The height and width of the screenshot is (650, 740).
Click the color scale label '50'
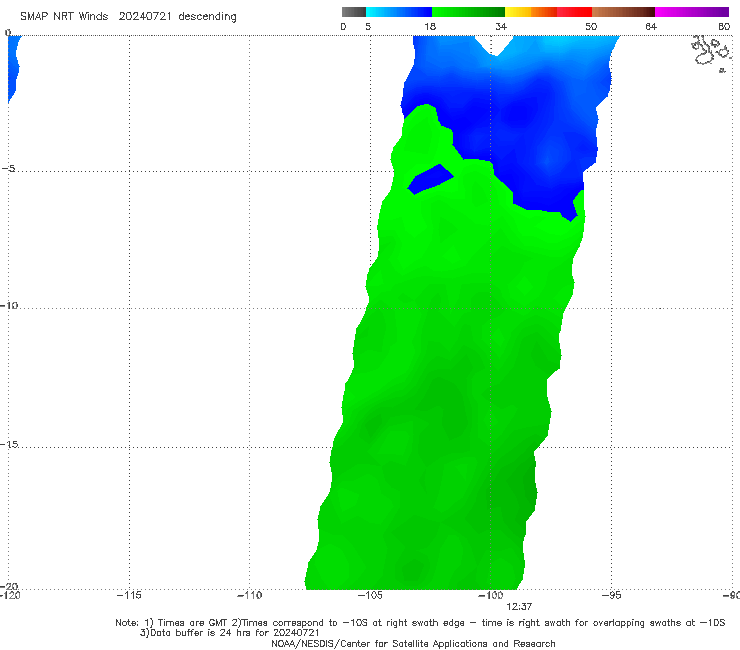click(591, 26)
